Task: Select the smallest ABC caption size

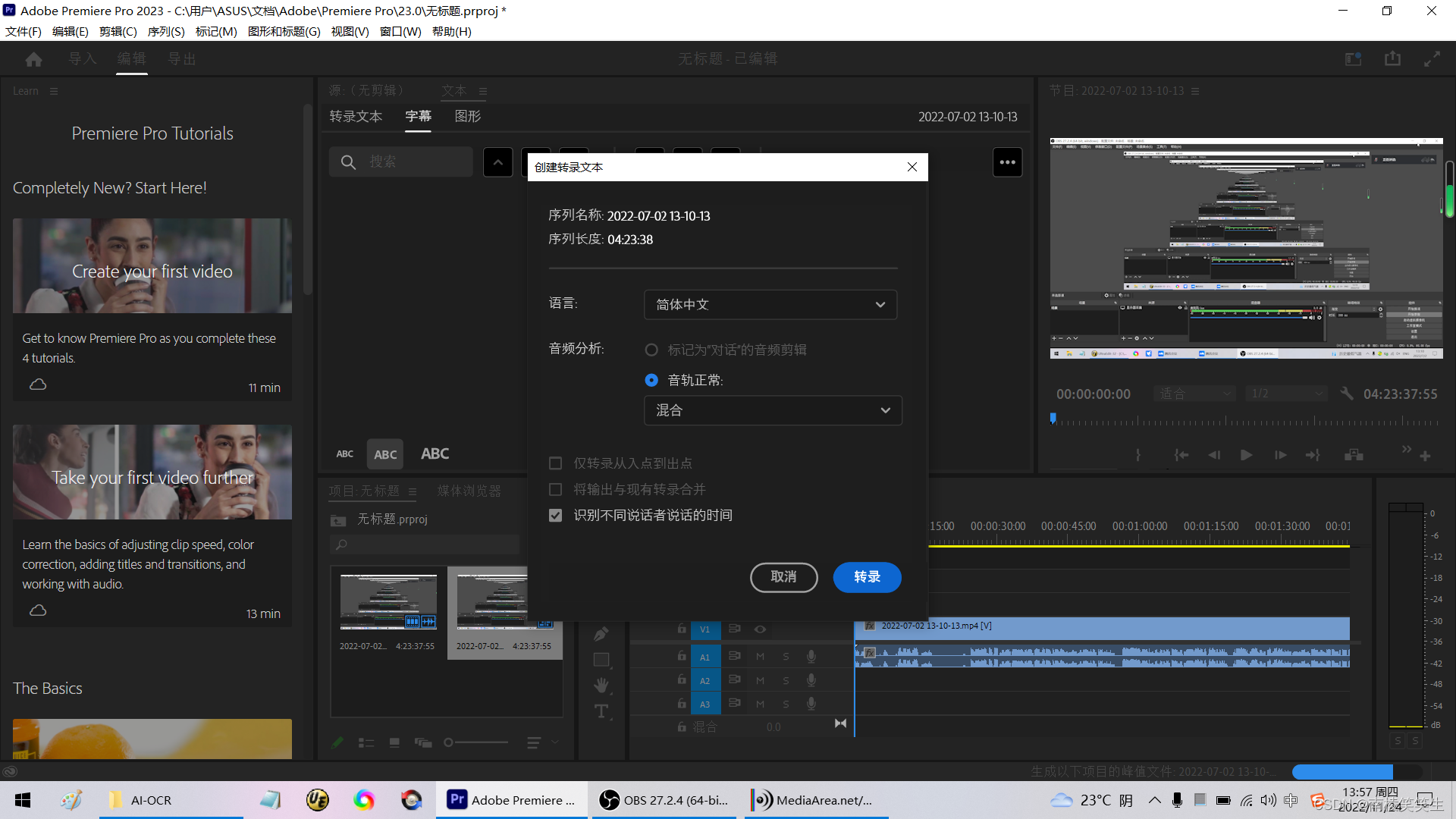Action: point(344,453)
